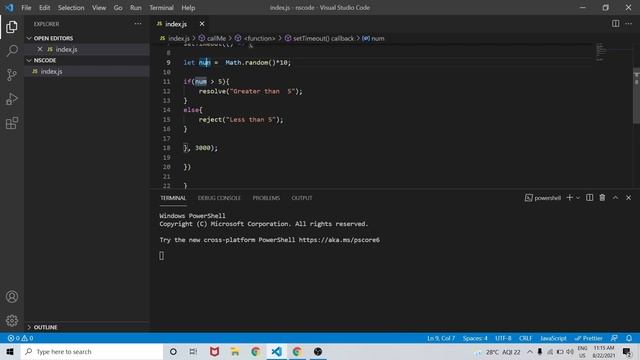Open editor more actions menu
Image resolution: width=640 pixels, height=360 pixels.
click(x=629, y=24)
